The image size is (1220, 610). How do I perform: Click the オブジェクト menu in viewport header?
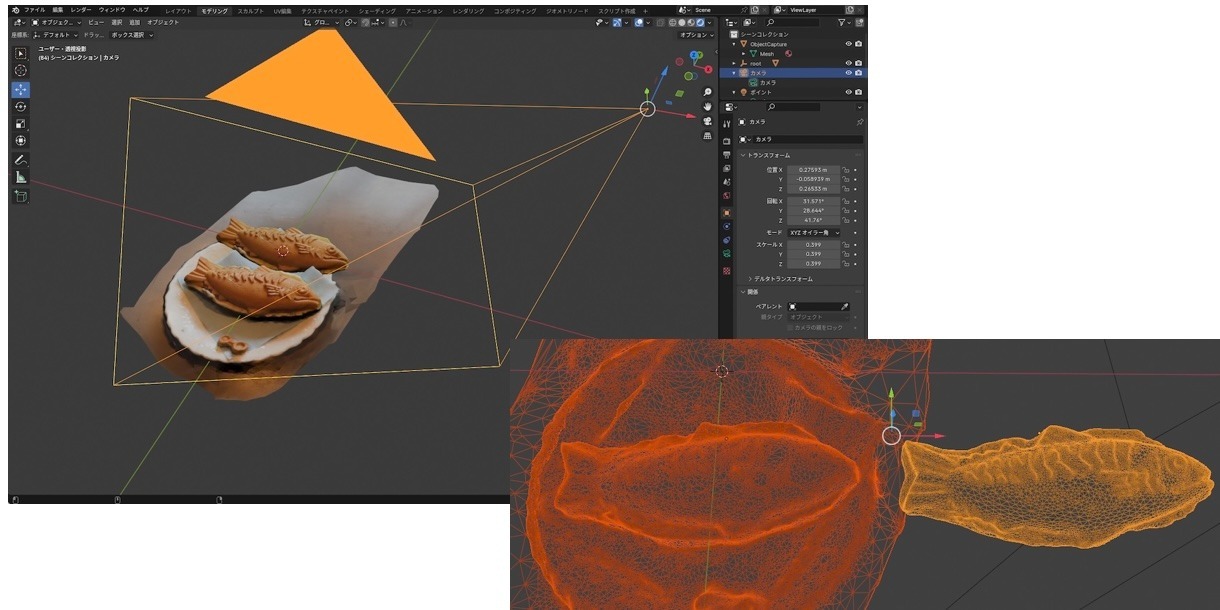163,22
